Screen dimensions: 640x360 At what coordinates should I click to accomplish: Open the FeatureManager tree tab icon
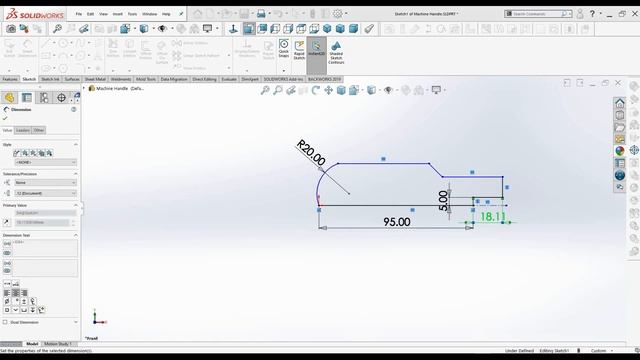pyautogui.click(x=9, y=98)
